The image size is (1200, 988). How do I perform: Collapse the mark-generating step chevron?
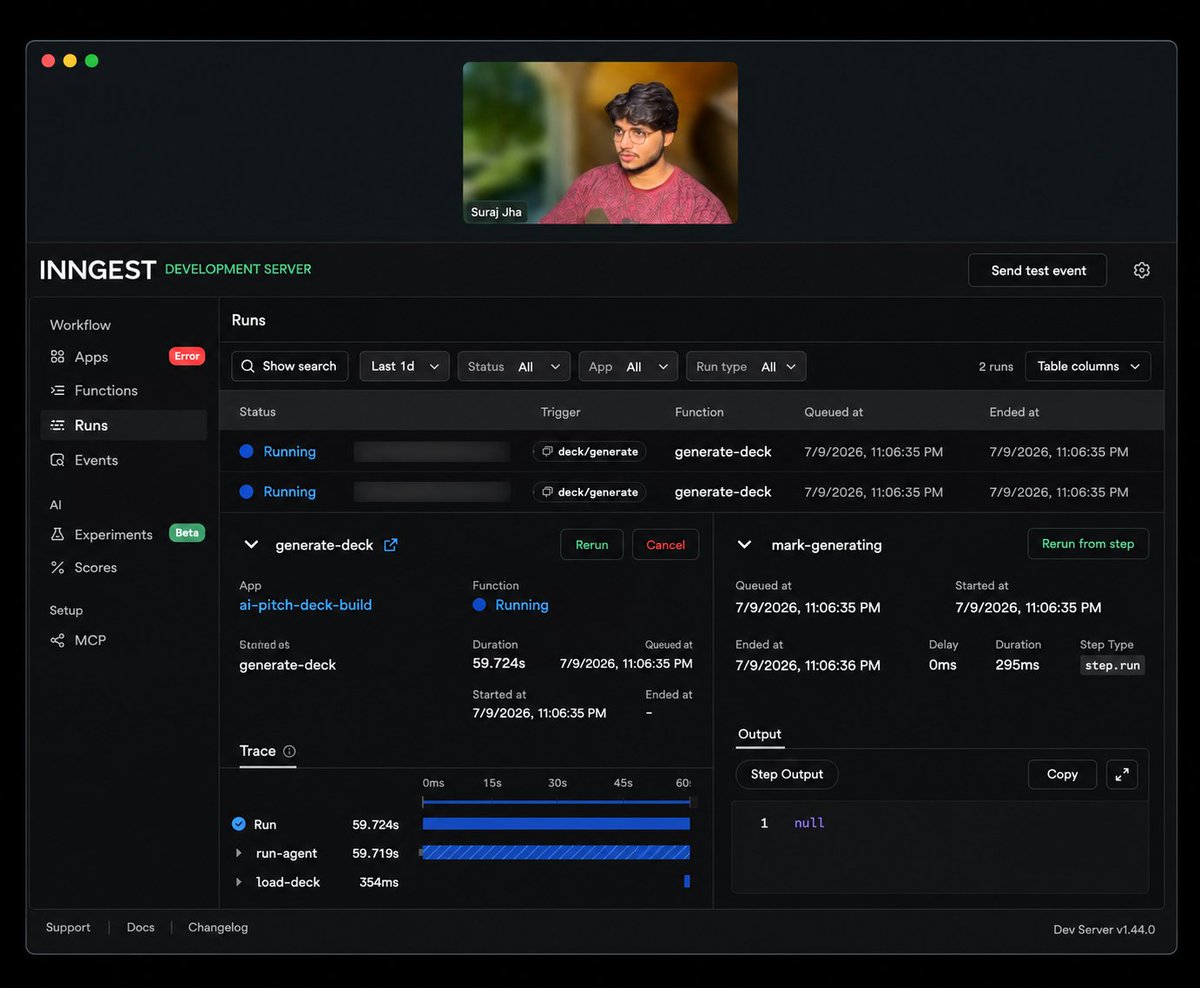click(744, 545)
